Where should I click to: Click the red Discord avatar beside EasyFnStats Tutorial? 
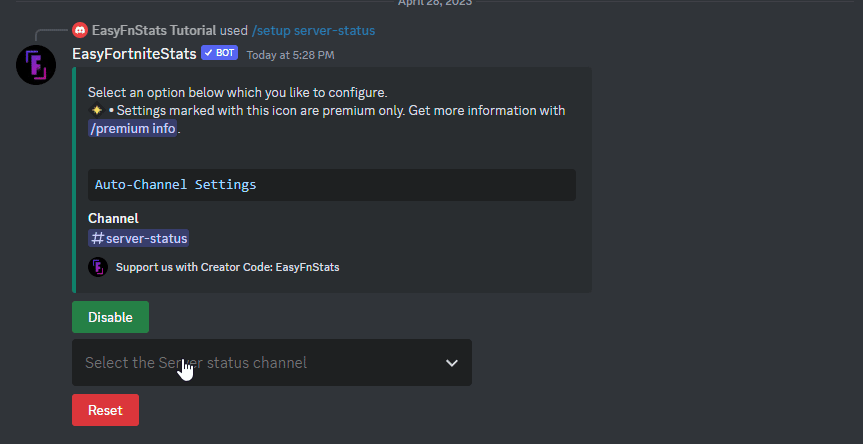pos(80,30)
